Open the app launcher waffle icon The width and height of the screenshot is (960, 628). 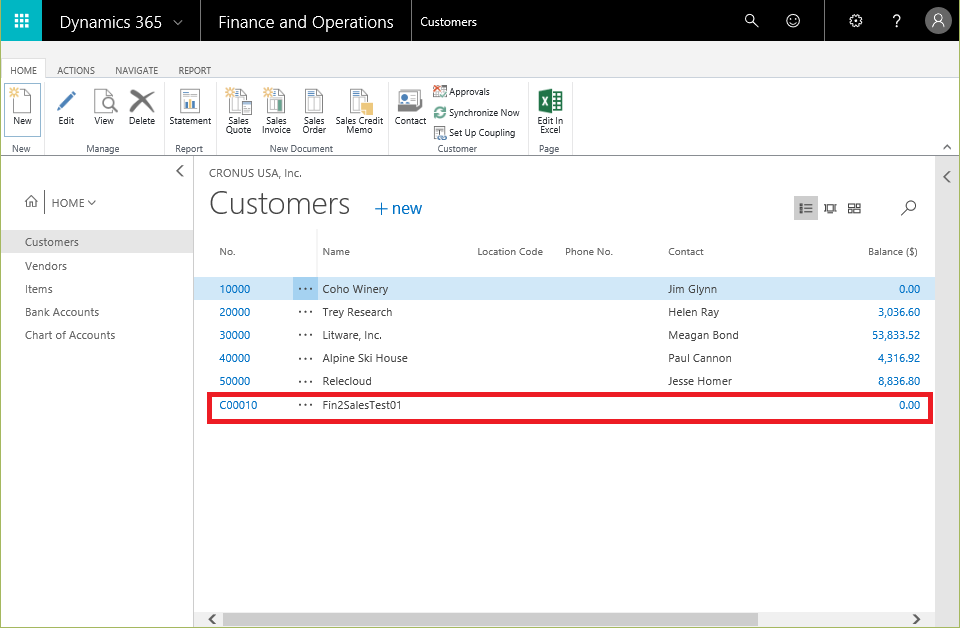[x=21, y=21]
